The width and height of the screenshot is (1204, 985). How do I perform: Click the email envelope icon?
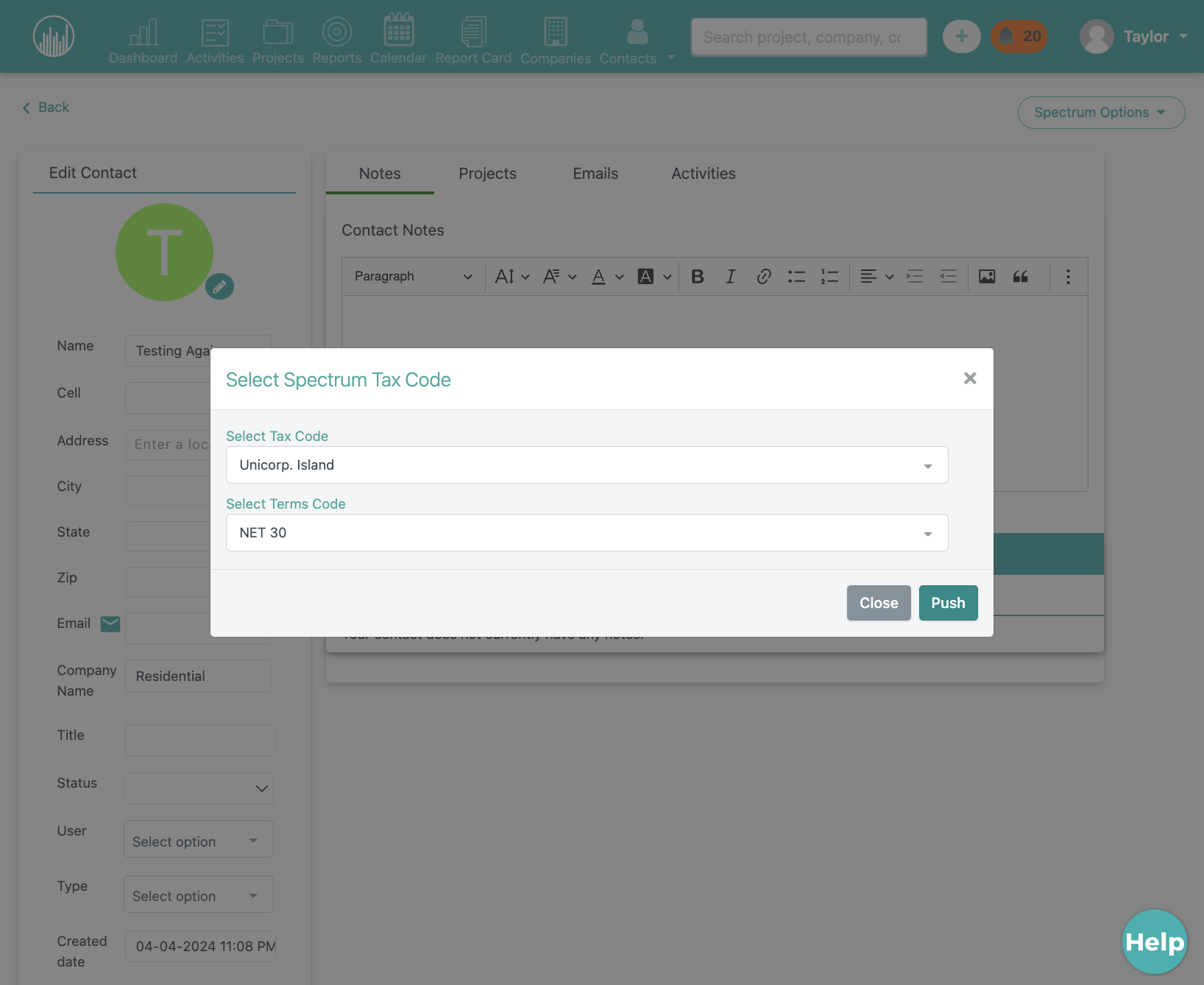(x=110, y=624)
